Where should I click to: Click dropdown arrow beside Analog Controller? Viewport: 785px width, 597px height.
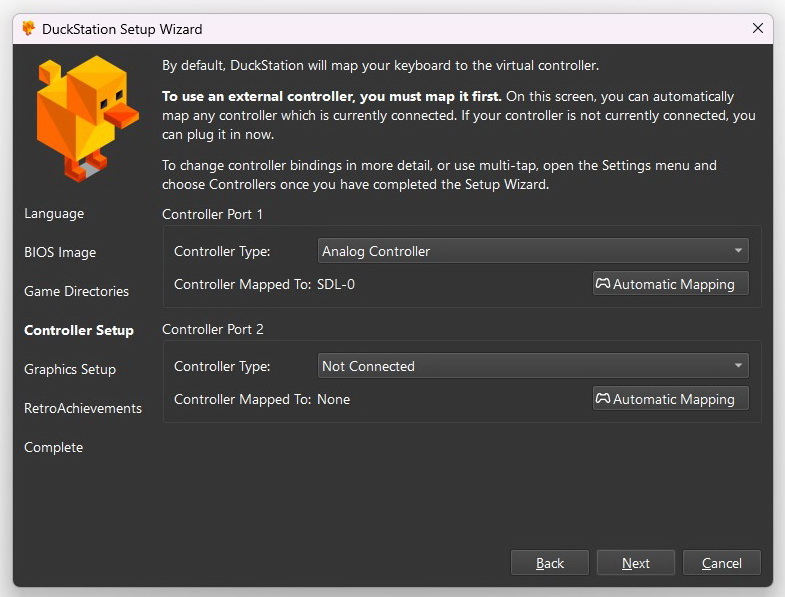coord(738,250)
